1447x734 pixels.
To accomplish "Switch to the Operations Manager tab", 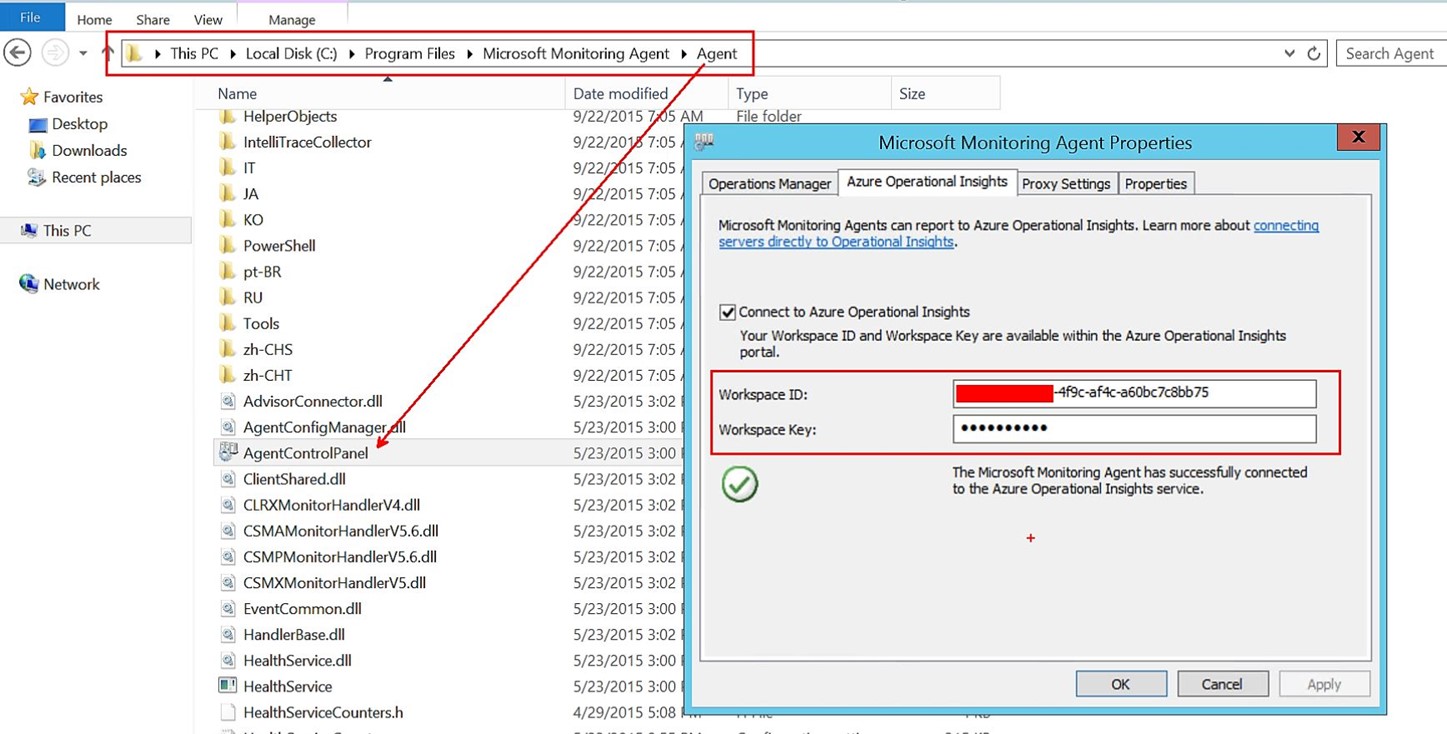I will tap(769, 184).
